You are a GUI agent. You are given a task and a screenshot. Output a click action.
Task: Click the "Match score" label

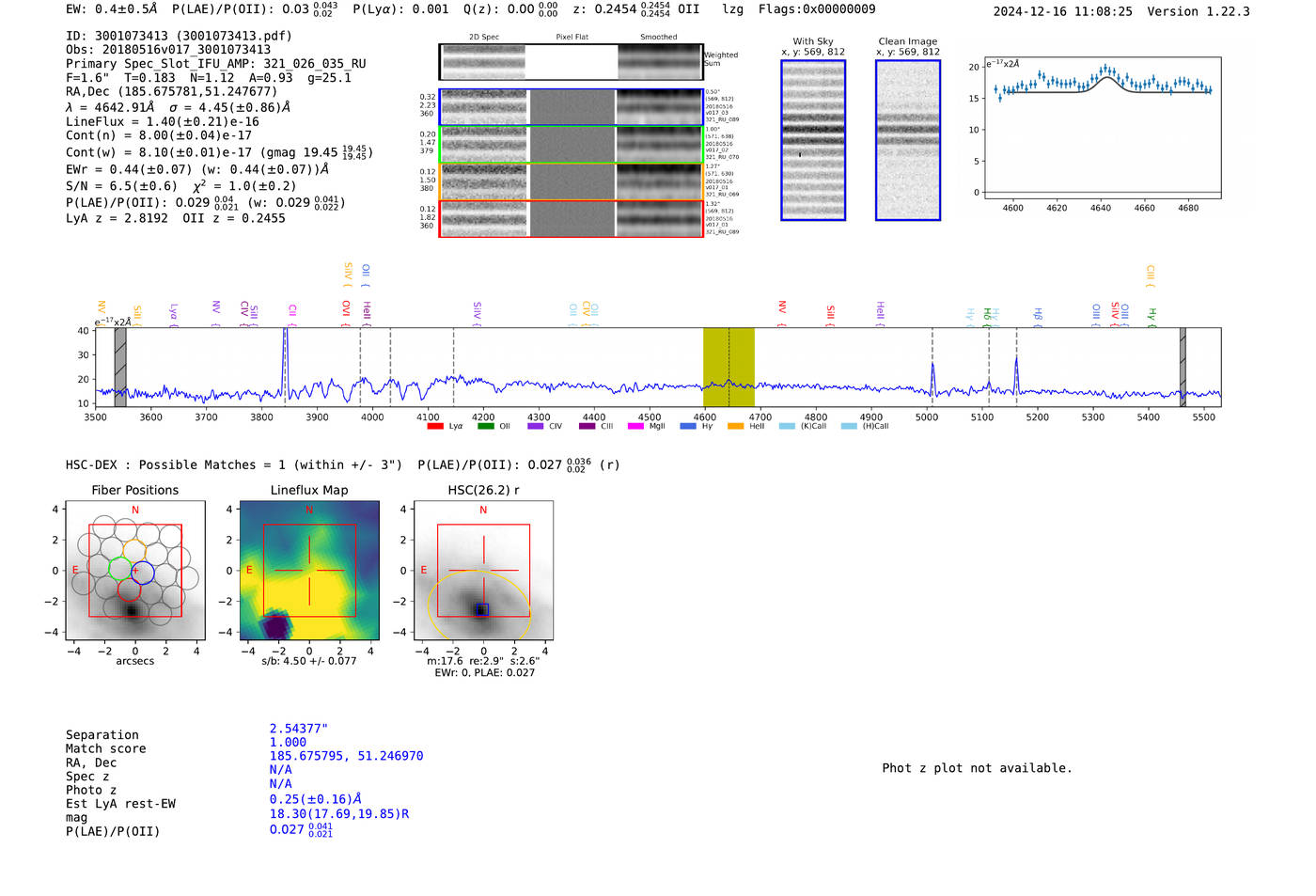tap(106, 749)
